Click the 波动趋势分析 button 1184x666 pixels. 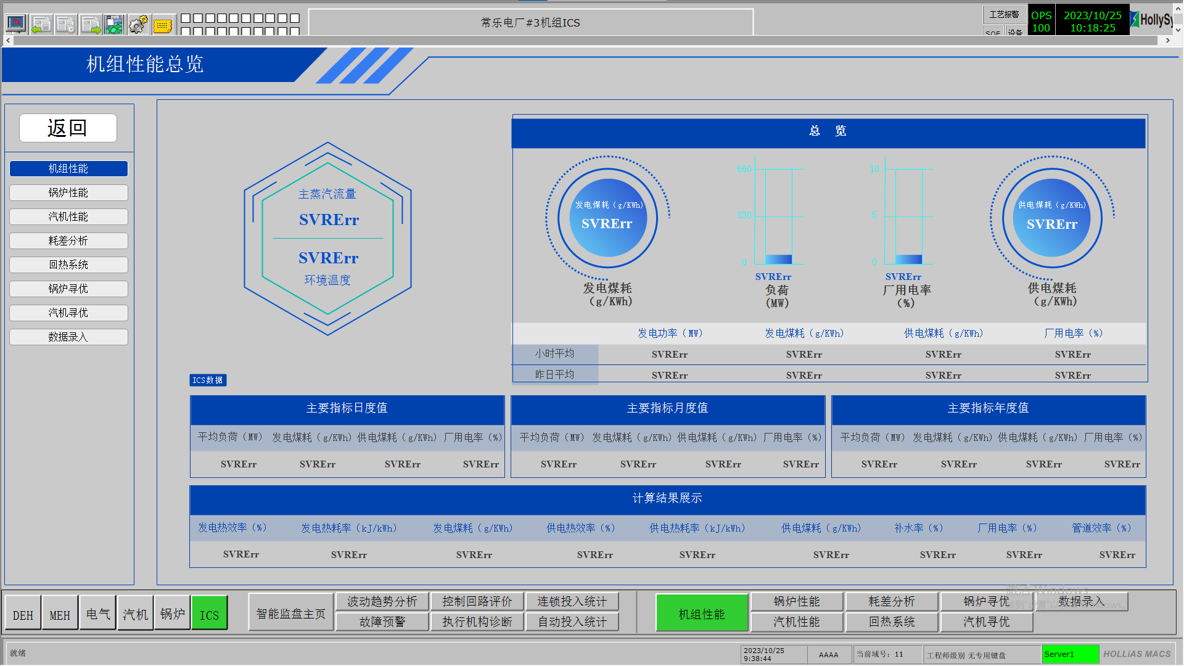point(382,602)
